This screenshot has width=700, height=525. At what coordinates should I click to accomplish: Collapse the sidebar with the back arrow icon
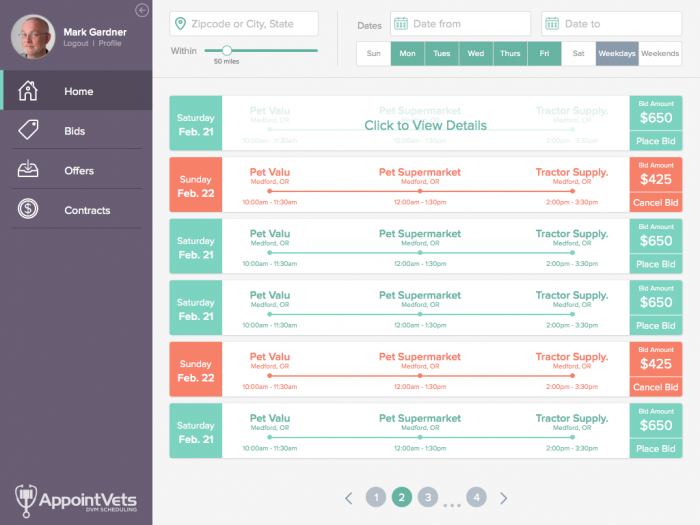(x=142, y=10)
